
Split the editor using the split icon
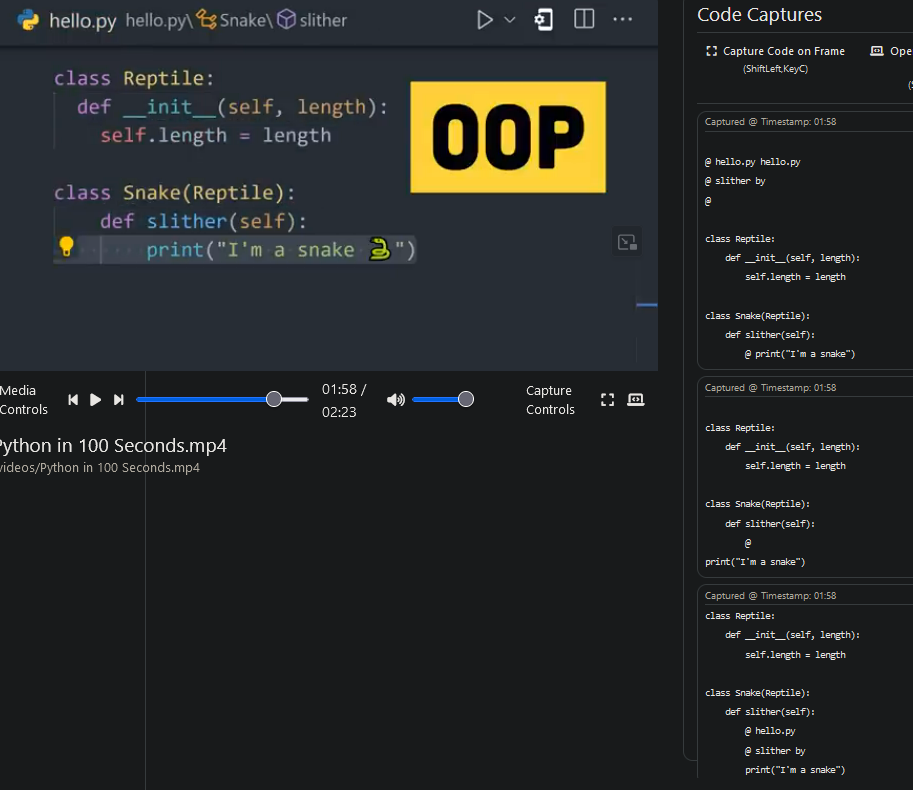[x=583, y=19]
